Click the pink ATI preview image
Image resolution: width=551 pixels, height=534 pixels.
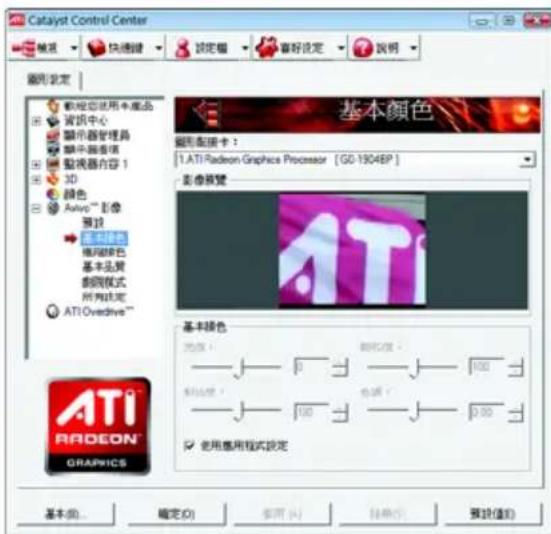click(x=352, y=250)
